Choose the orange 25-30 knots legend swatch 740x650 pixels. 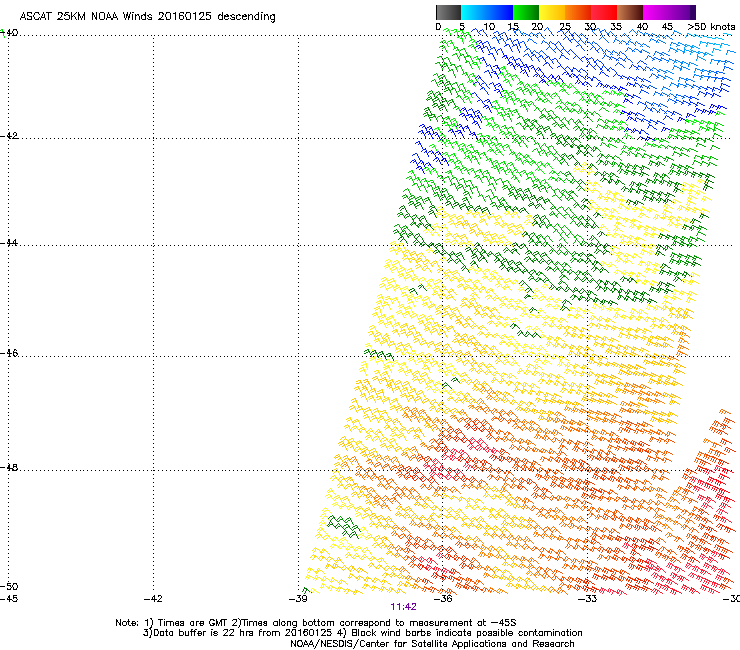(x=578, y=12)
